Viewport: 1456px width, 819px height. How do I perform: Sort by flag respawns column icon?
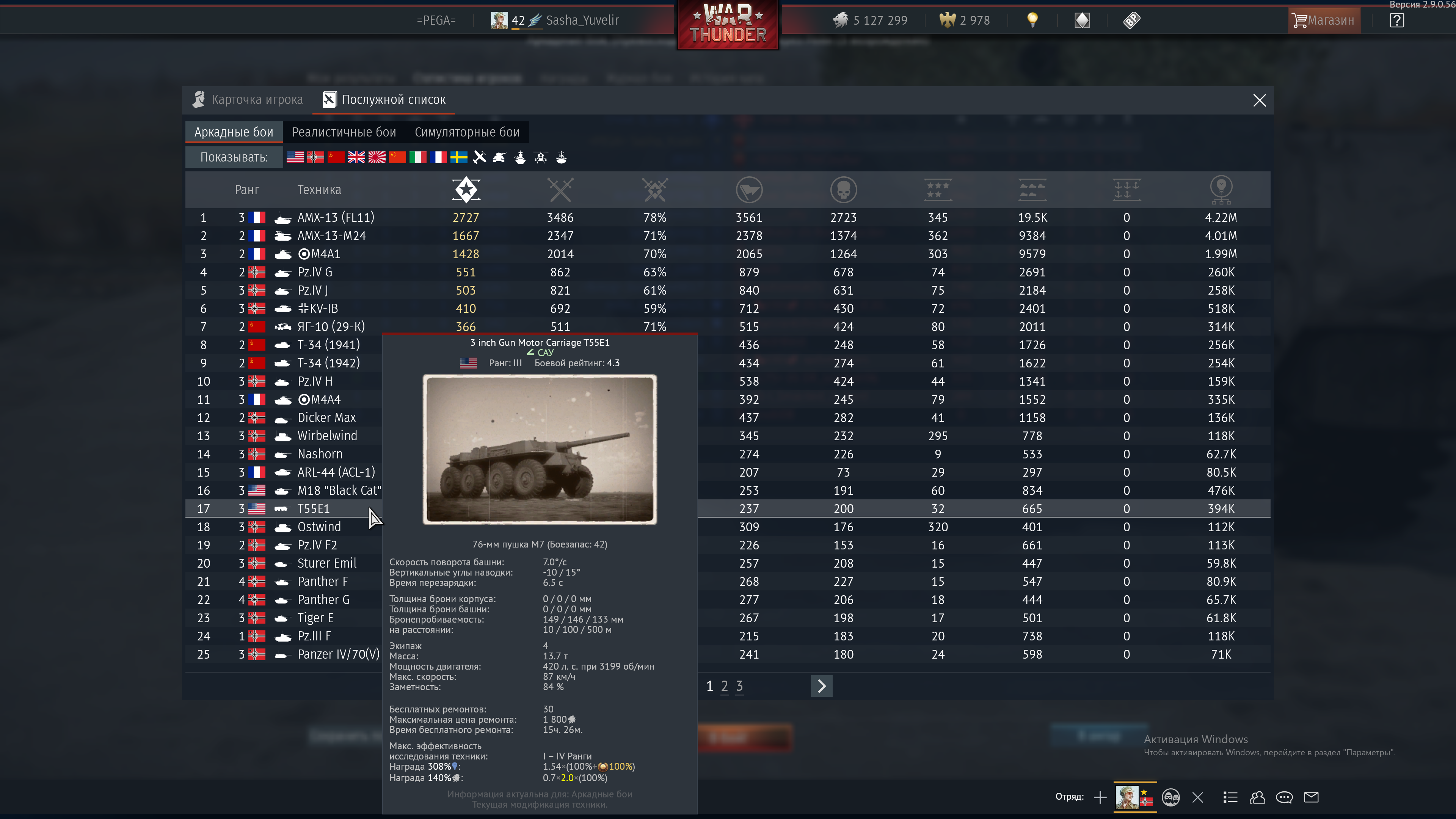[749, 190]
